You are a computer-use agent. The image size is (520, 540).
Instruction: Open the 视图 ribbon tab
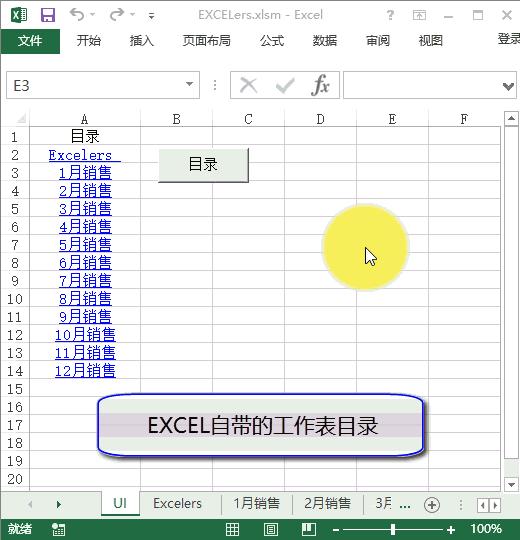[x=430, y=41]
